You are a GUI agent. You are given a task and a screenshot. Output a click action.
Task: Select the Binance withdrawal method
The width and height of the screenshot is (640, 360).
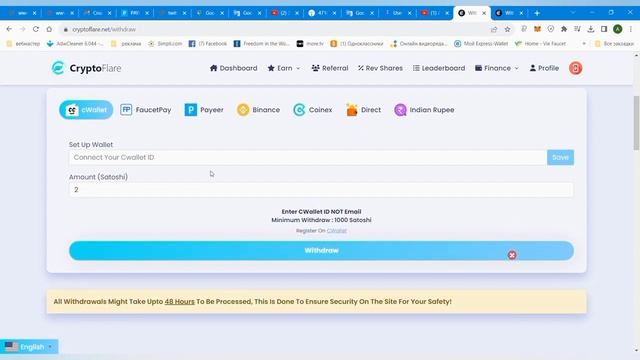click(x=258, y=110)
